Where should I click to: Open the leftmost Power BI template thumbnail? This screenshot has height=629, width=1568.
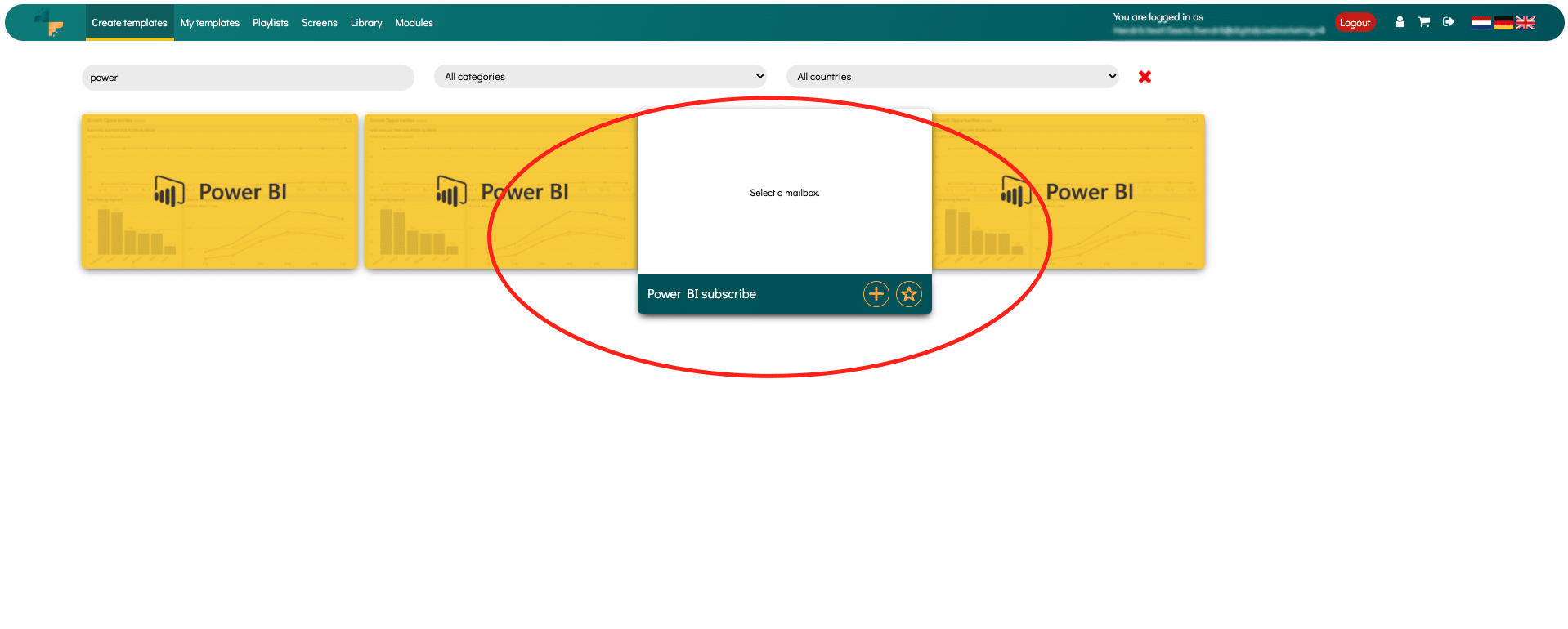(220, 191)
